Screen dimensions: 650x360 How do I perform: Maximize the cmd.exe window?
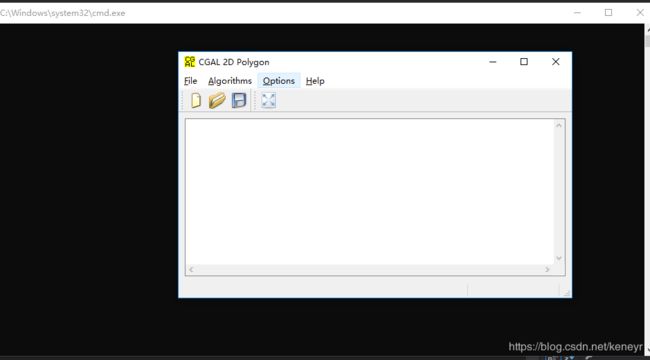point(608,12)
